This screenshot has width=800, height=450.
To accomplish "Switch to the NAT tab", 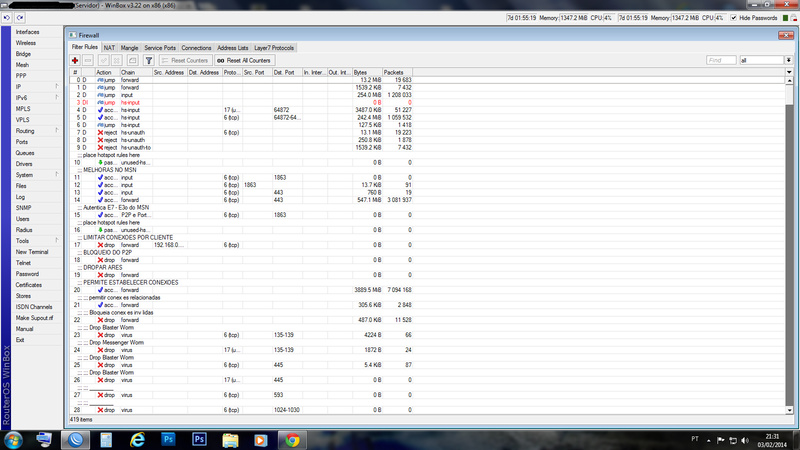I will coord(109,48).
